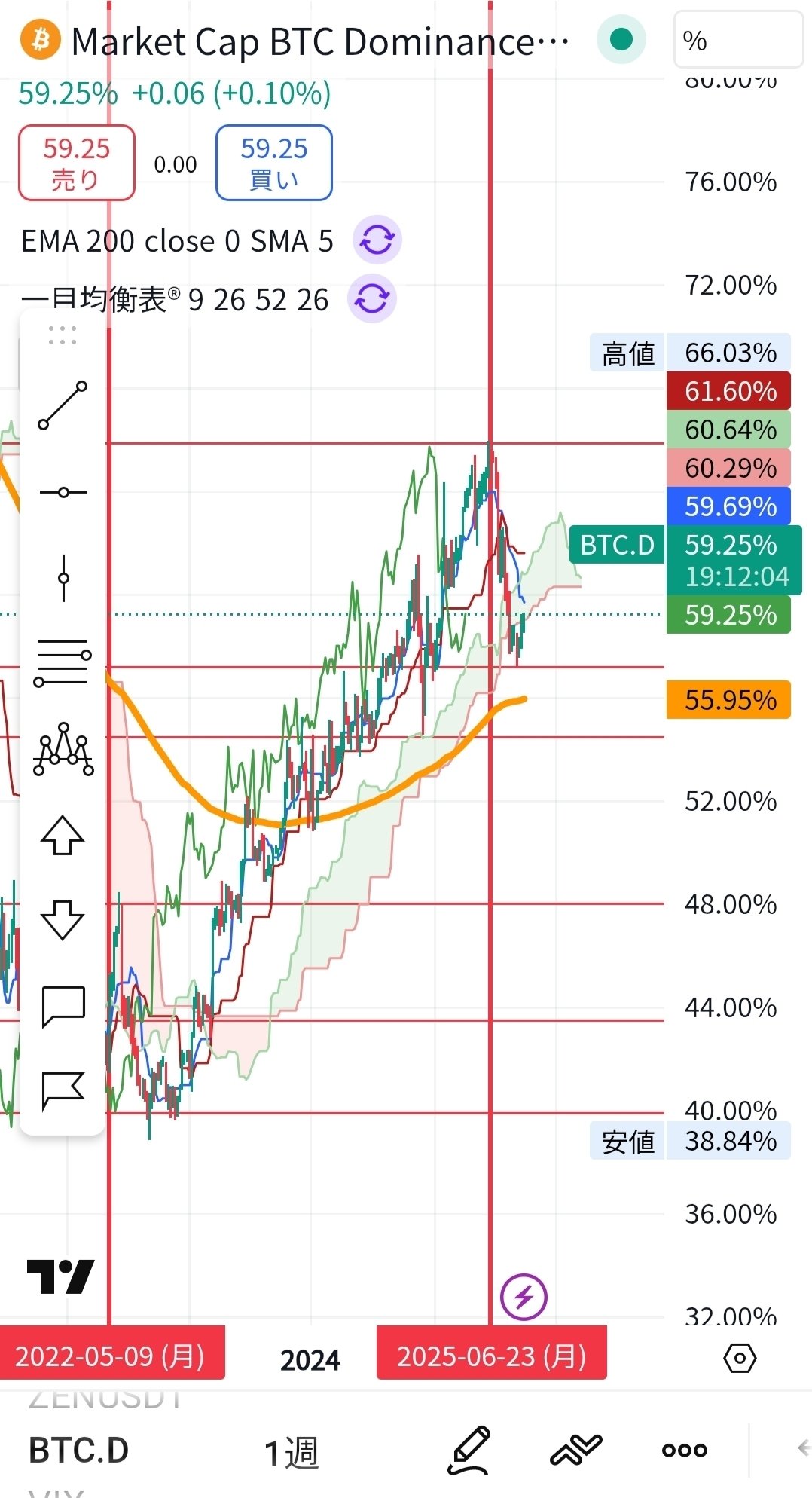812x1498 pixels.
Task: Tap the red 59.25 sell button
Action: tap(77, 163)
